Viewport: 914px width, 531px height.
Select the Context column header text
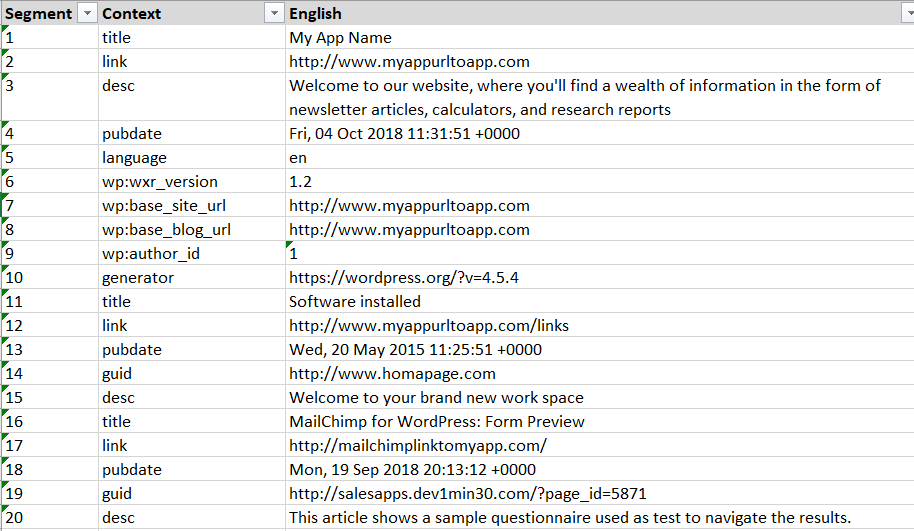coord(132,13)
